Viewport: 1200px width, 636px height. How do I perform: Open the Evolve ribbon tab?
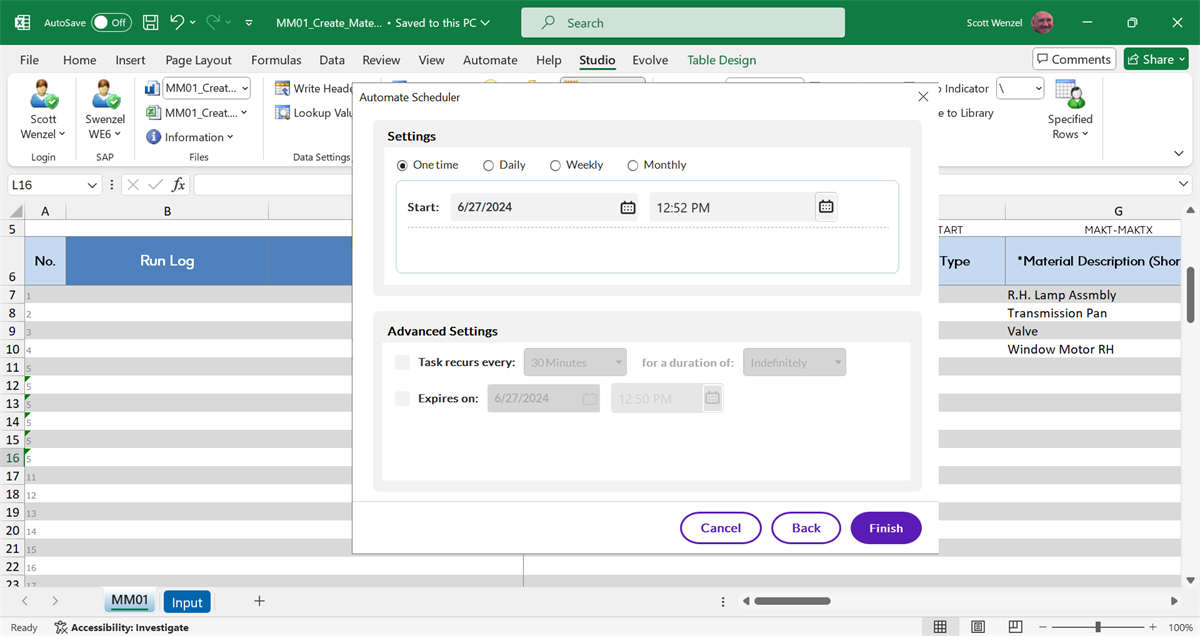[x=650, y=60]
